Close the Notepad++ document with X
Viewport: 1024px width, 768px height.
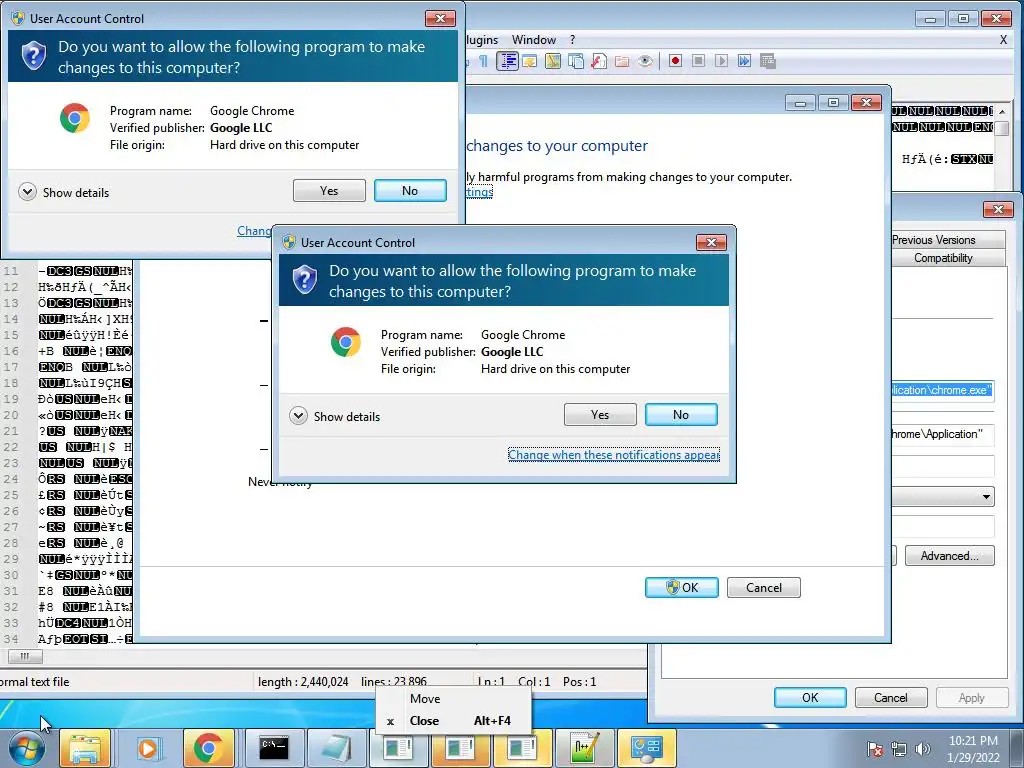pos(1003,40)
